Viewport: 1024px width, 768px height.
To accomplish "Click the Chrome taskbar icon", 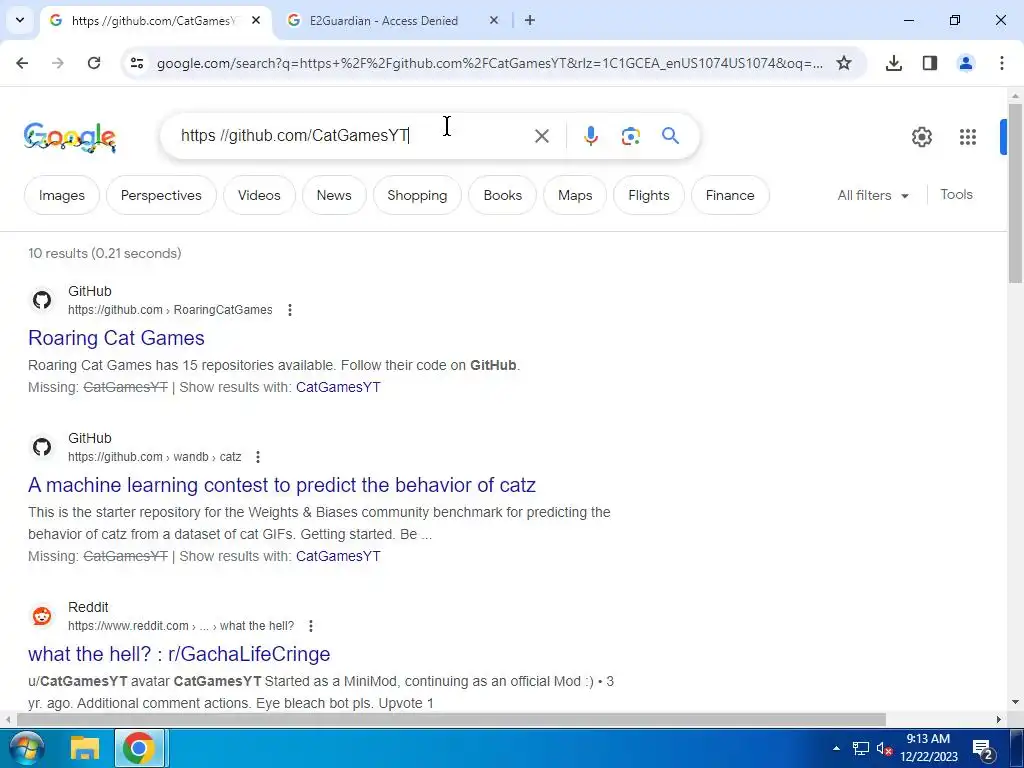I will pyautogui.click(x=138, y=748).
